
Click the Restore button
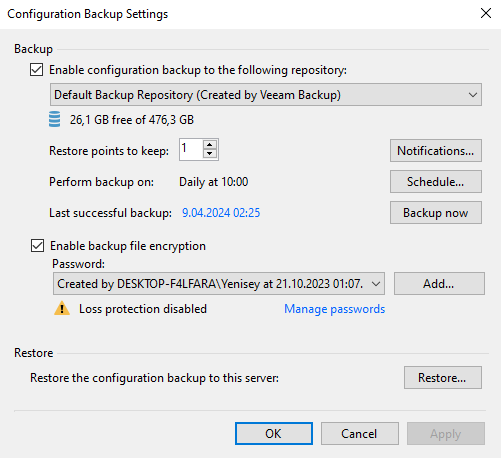pyautogui.click(x=443, y=378)
